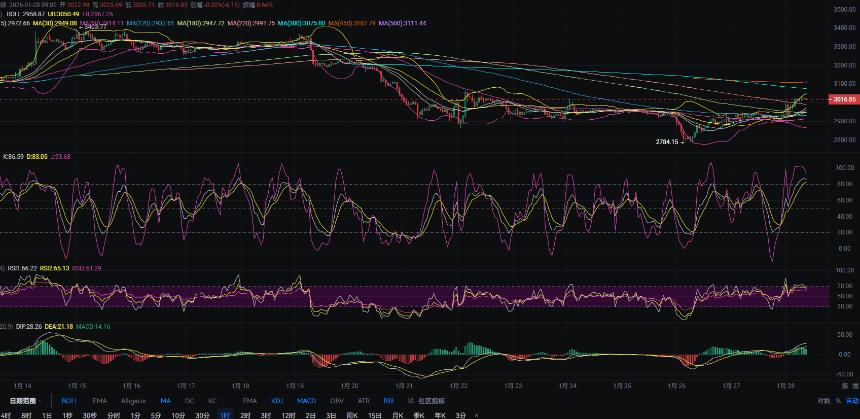Click the 1月 28 date axis label
The height and width of the screenshot is (419, 860).
click(784, 385)
